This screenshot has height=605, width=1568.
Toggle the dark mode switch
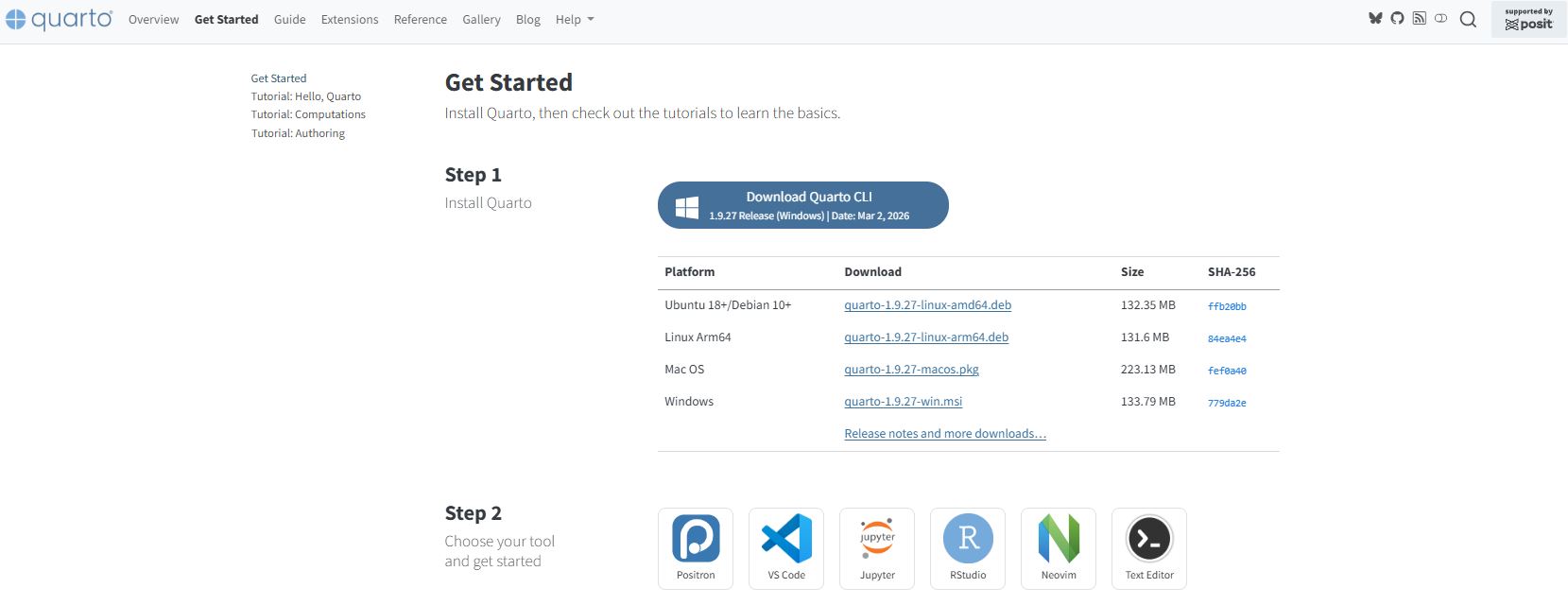pyautogui.click(x=1440, y=18)
